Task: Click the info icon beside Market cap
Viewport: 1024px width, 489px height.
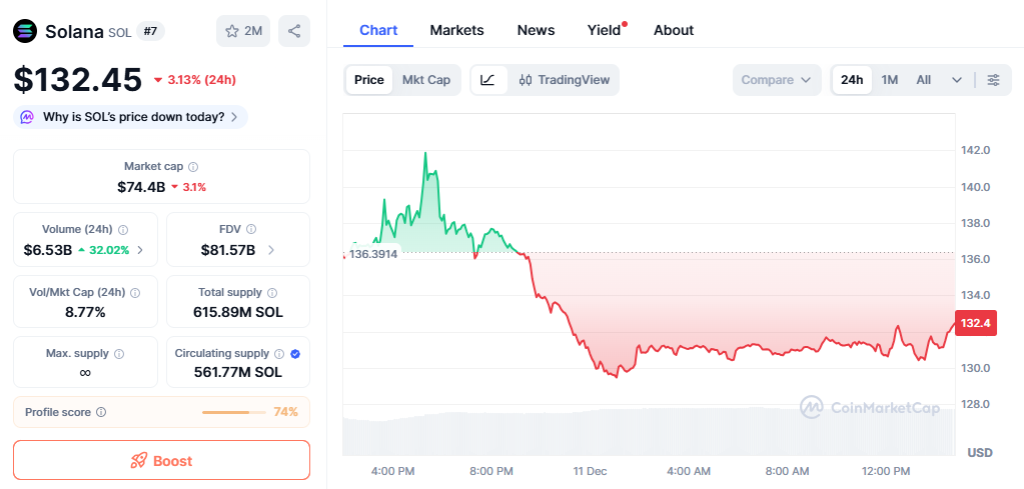Action: (x=193, y=167)
